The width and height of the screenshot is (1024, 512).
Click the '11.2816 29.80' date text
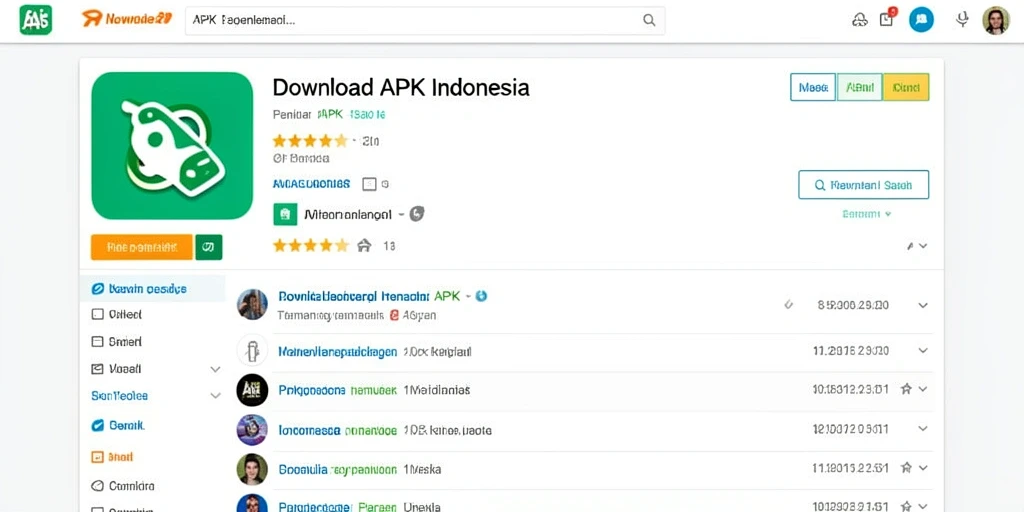851,351
